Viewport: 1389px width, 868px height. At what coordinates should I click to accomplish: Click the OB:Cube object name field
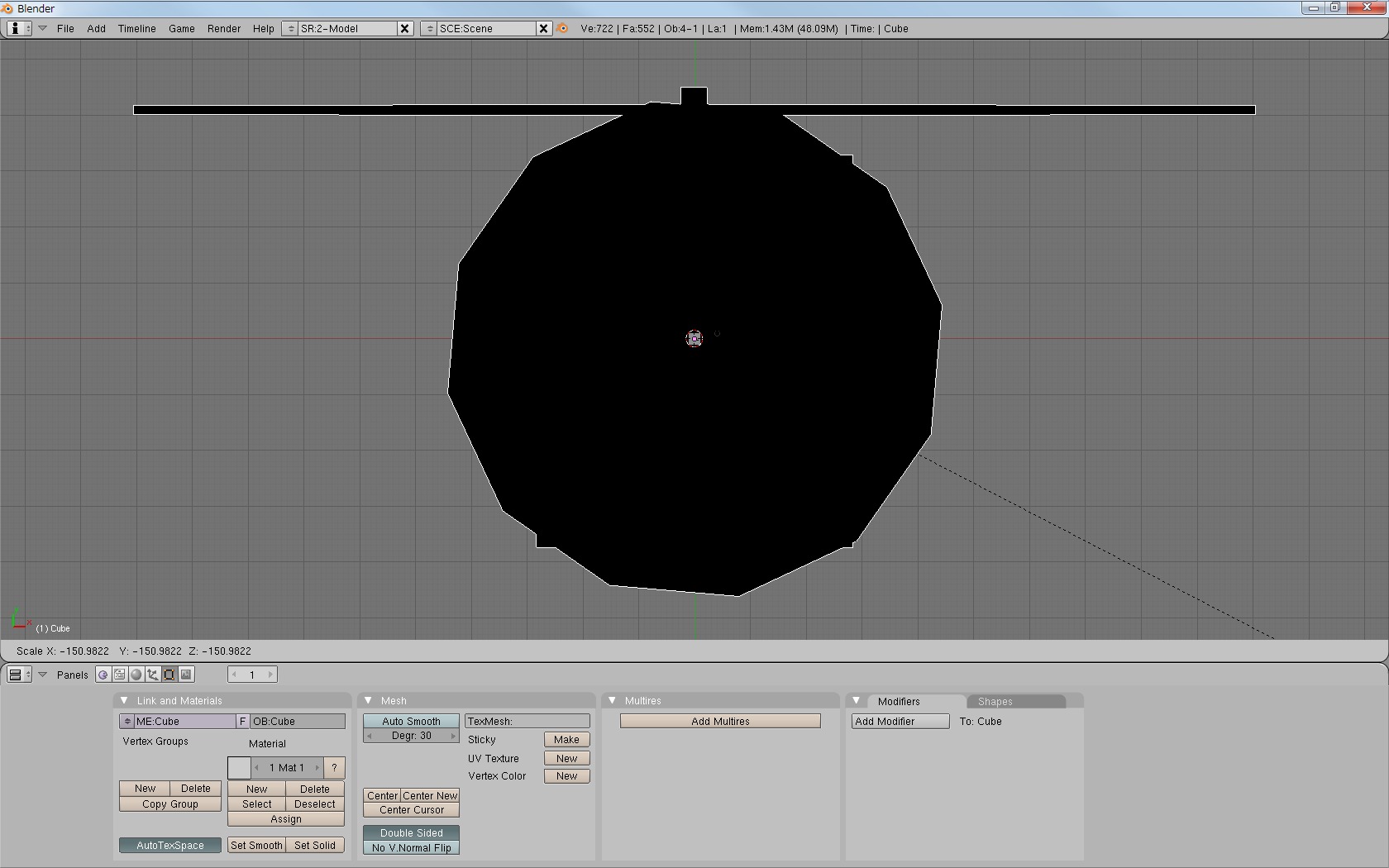pyautogui.click(x=298, y=721)
